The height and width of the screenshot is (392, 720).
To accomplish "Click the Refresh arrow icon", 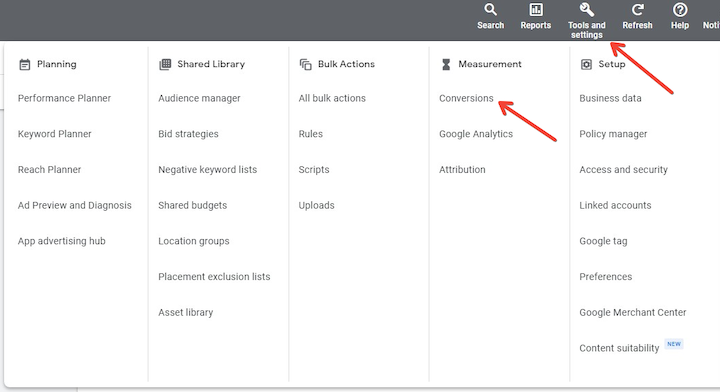I will point(637,10).
